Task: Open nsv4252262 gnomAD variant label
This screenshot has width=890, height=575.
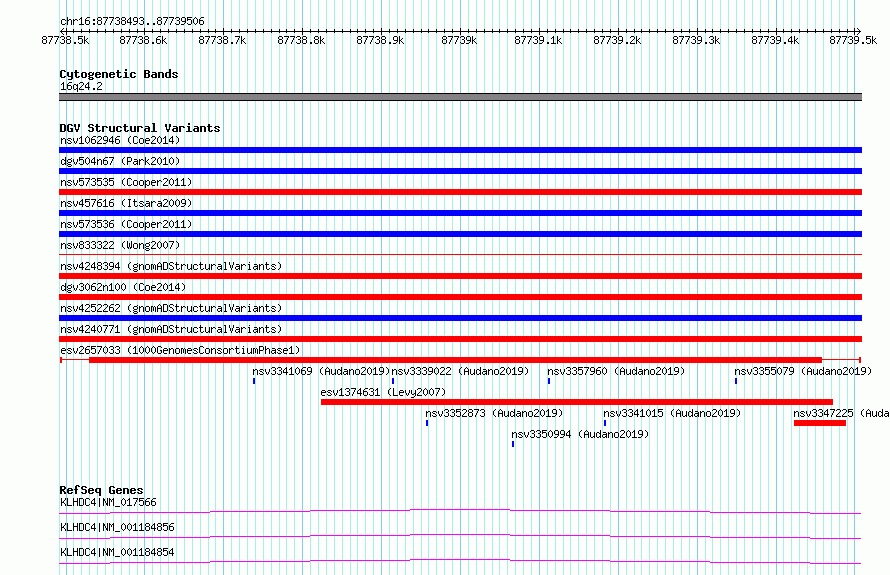Action: pos(171,308)
